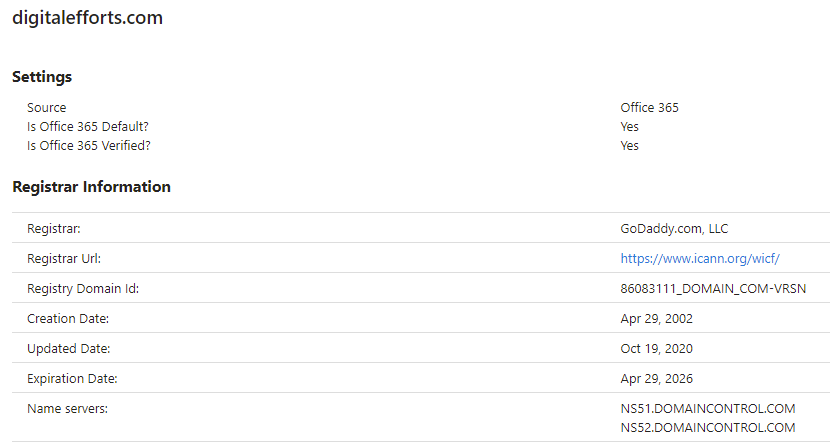830x446 pixels.
Task: Select the Settings section heading
Action: tap(42, 77)
